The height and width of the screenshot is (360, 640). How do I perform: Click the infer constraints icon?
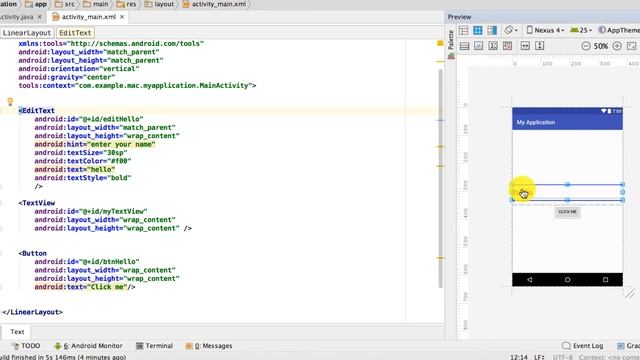[507, 46]
